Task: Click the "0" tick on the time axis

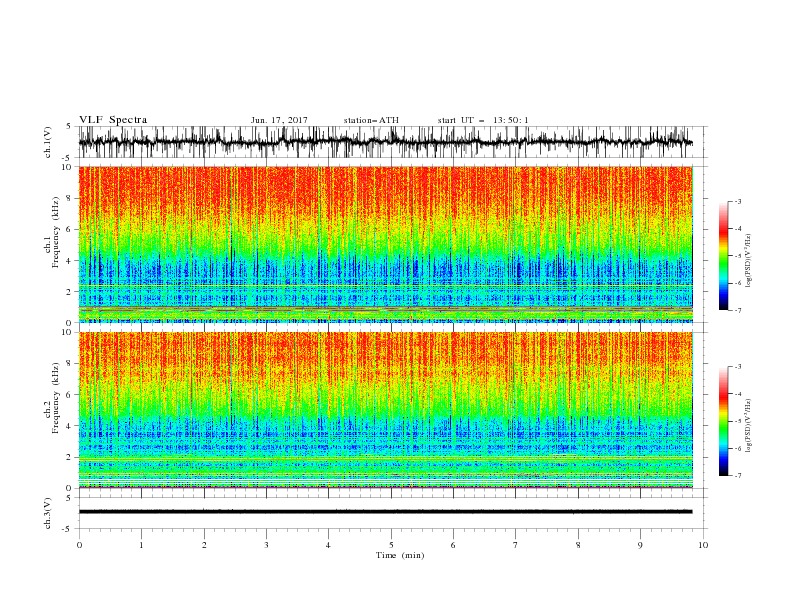Action: [79, 545]
